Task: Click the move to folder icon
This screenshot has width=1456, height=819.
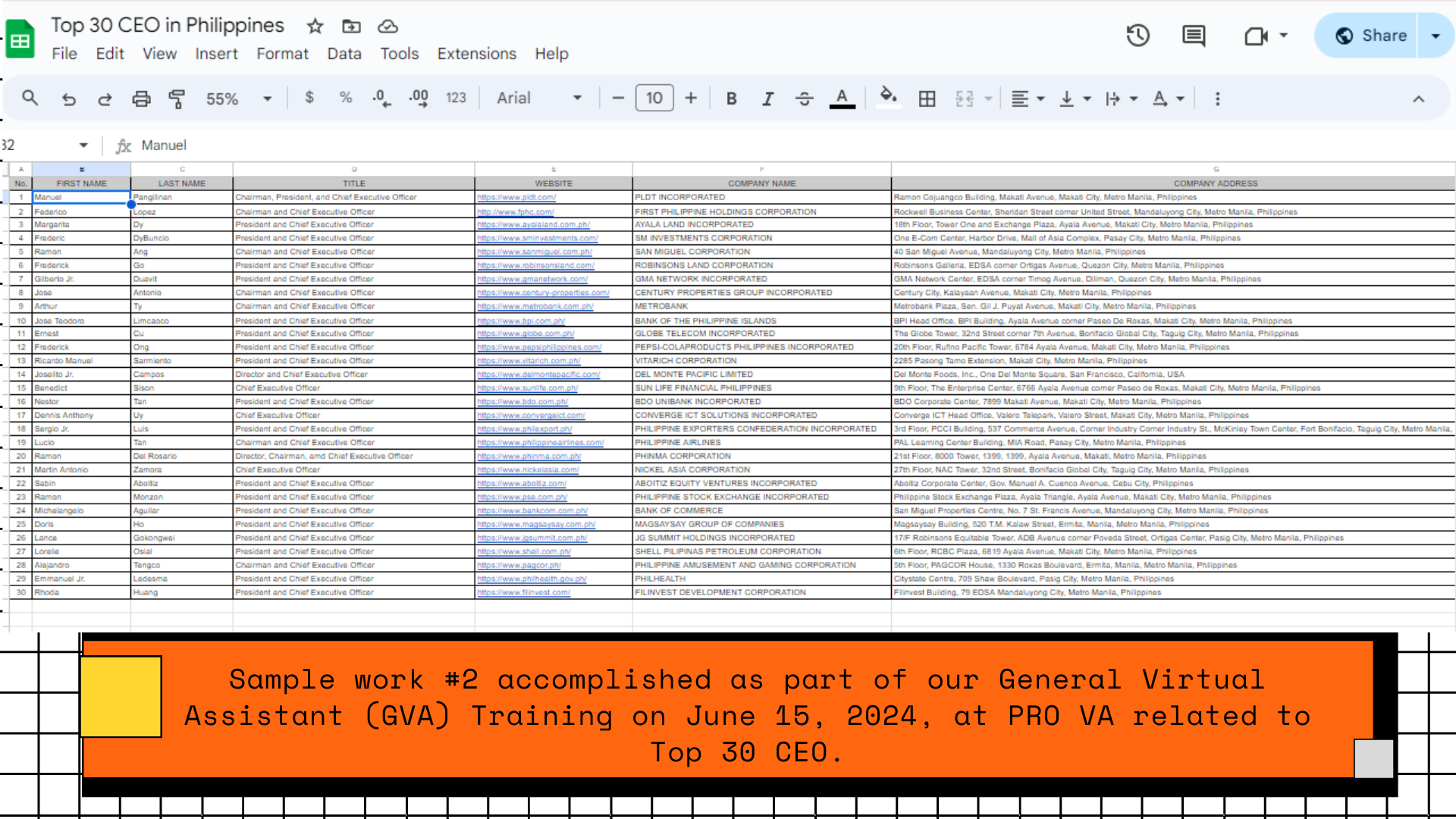Action: (351, 27)
